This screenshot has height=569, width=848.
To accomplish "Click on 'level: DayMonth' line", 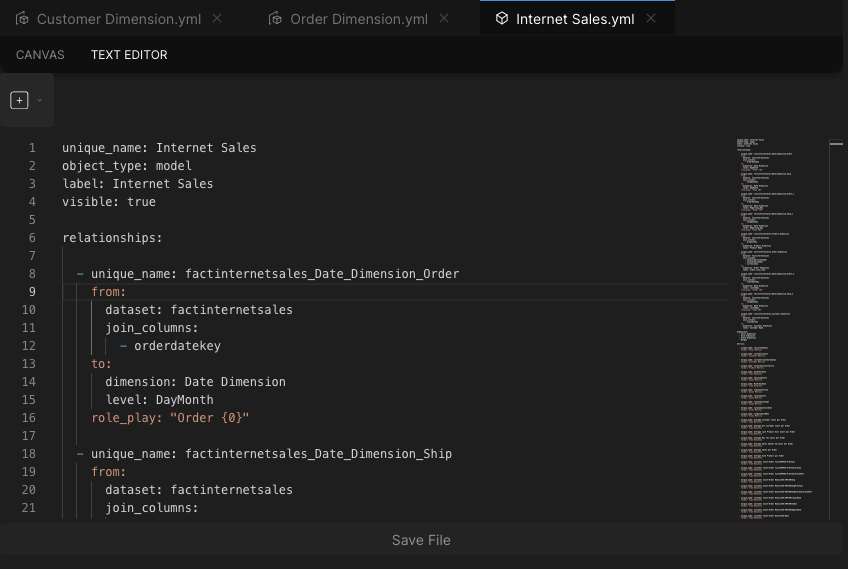I will [160, 400].
